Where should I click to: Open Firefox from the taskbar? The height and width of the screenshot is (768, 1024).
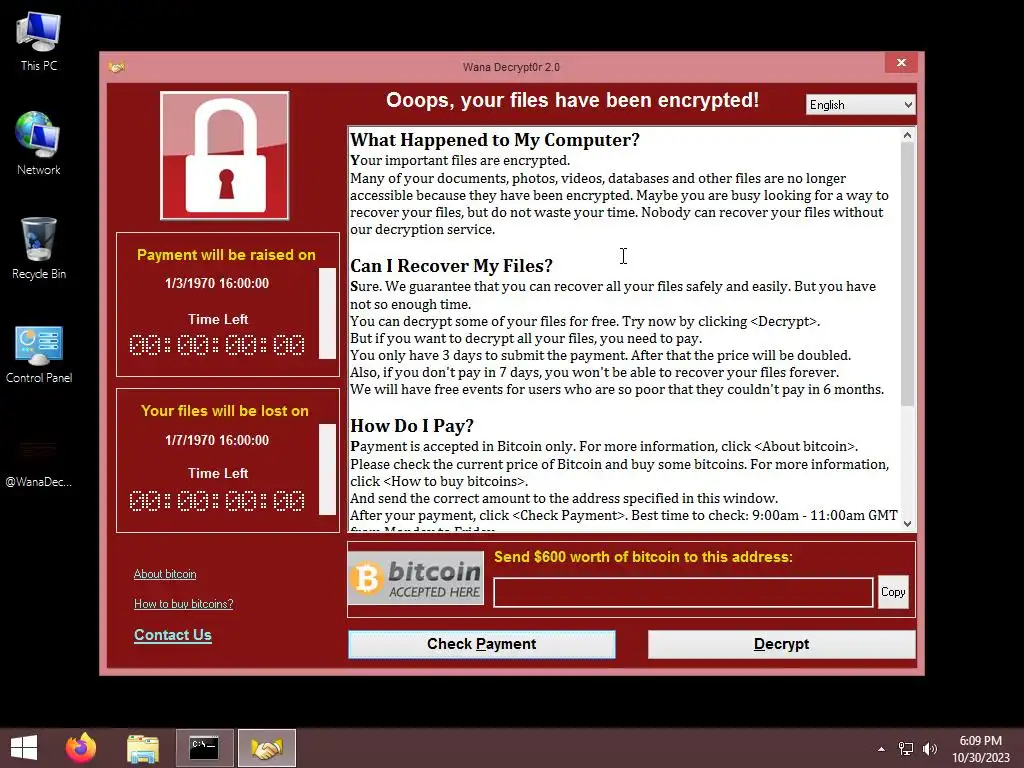[81, 748]
